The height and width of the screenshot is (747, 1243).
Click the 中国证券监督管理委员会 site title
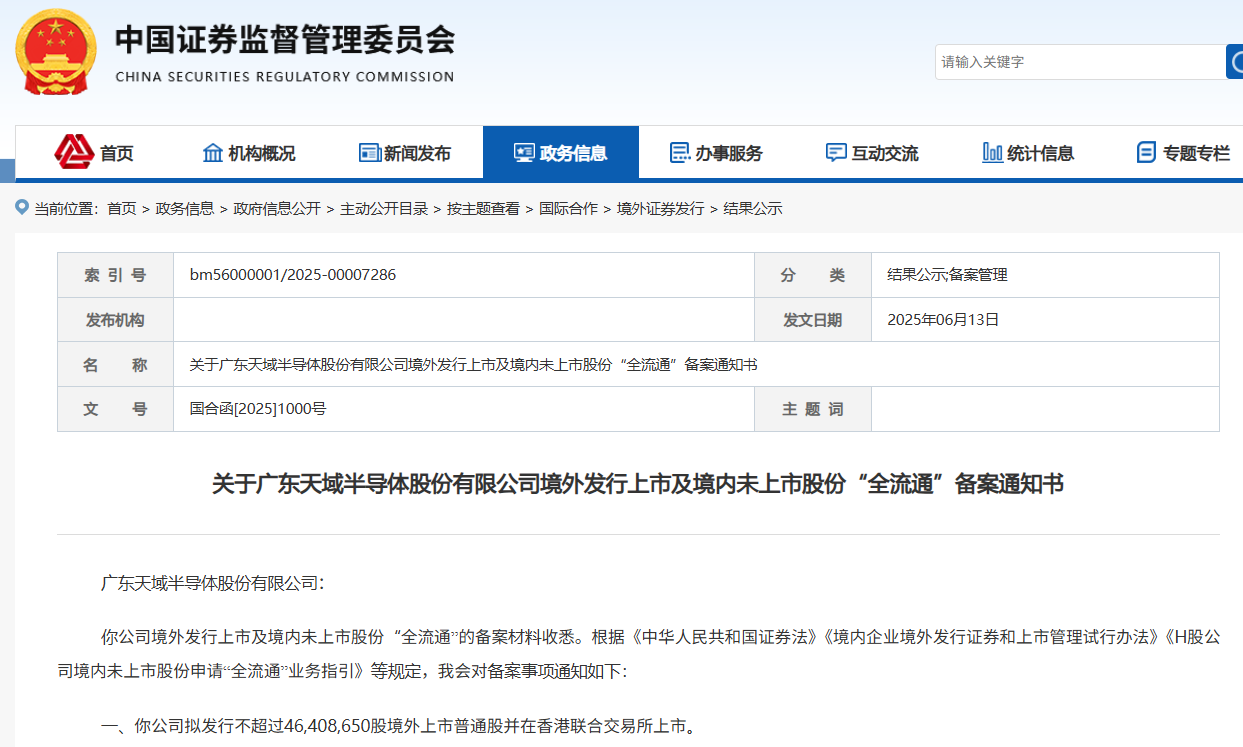tap(285, 40)
